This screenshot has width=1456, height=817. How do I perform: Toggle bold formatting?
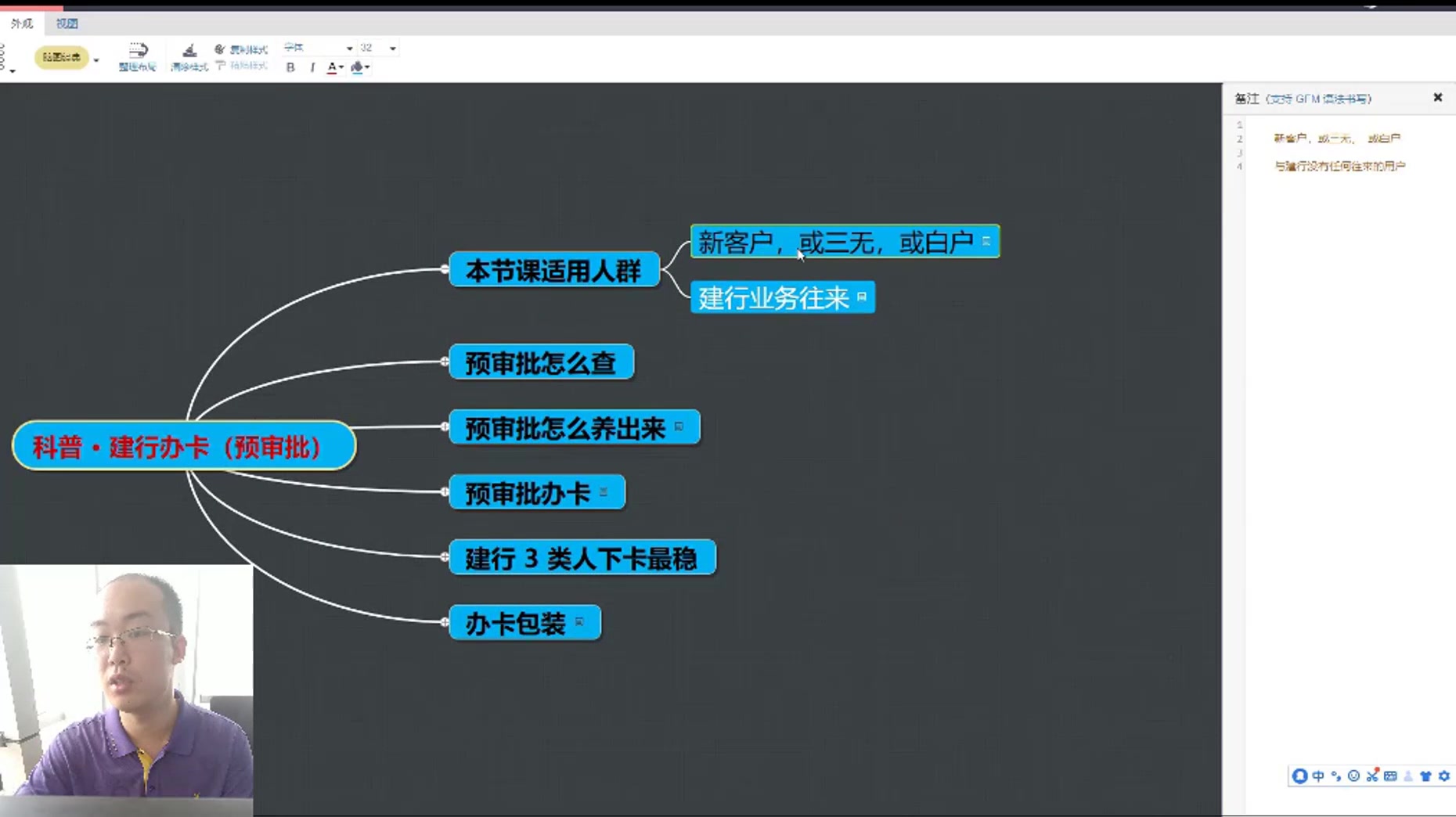pos(290,67)
